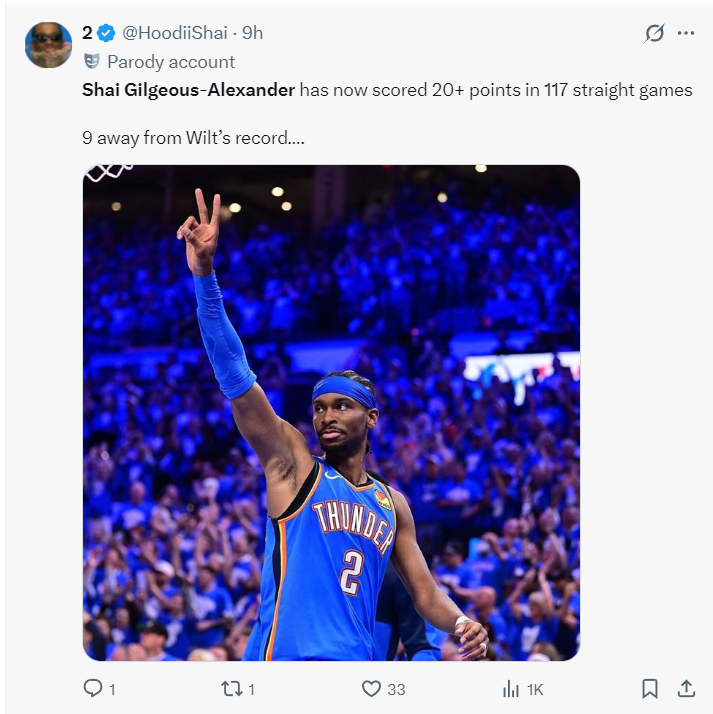The width and height of the screenshot is (713, 714).
Task: Like the post with the heart icon
Action: [x=371, y=688]
